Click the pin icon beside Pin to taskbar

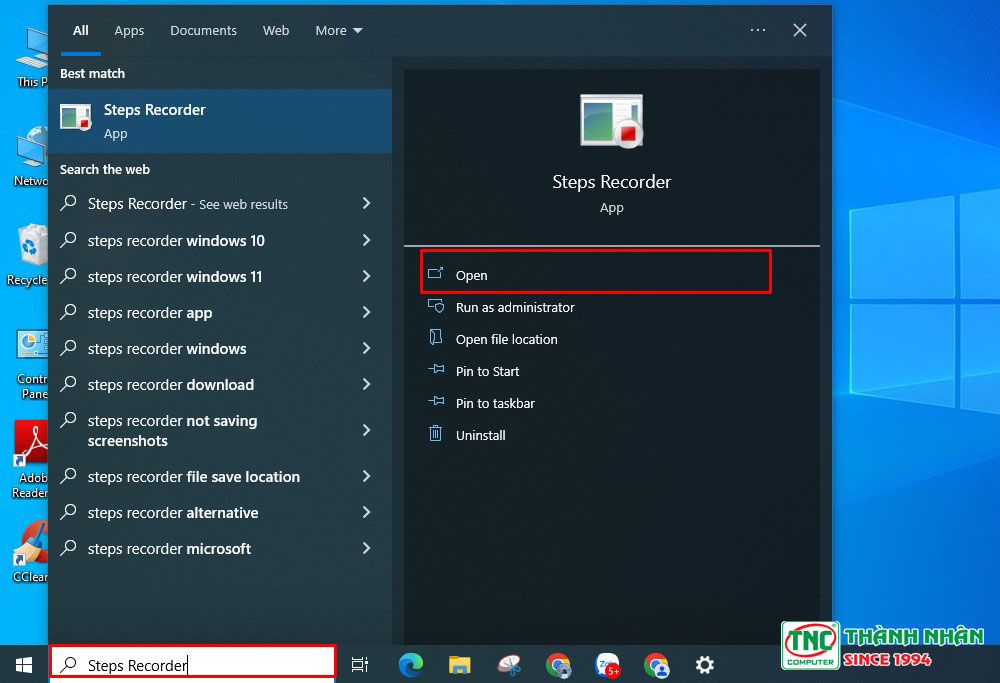tap(436, 400)
